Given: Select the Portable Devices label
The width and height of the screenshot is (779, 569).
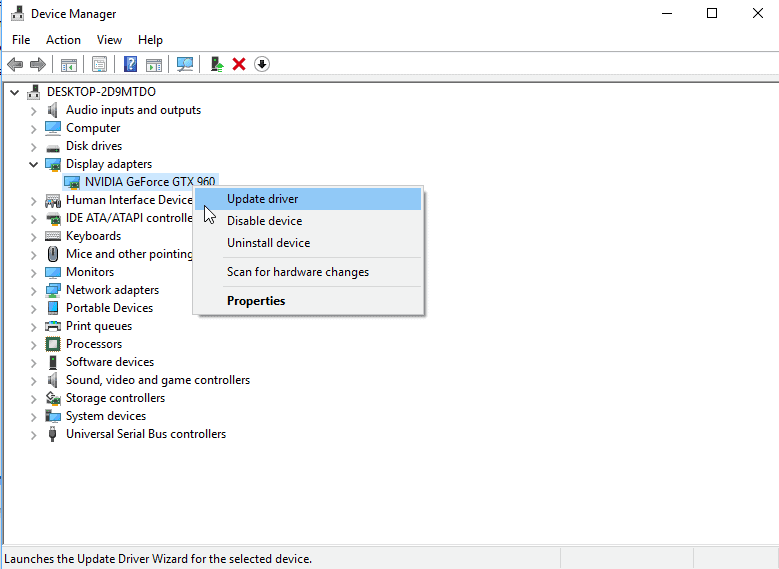Looking at the screenshot, I should (x=109, y=308).
